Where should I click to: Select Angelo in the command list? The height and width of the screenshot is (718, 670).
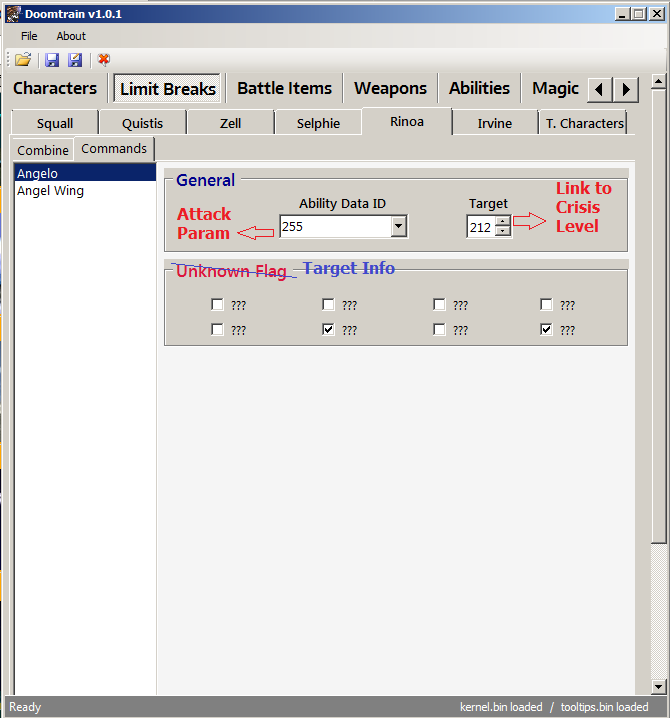tap(85, 173)
